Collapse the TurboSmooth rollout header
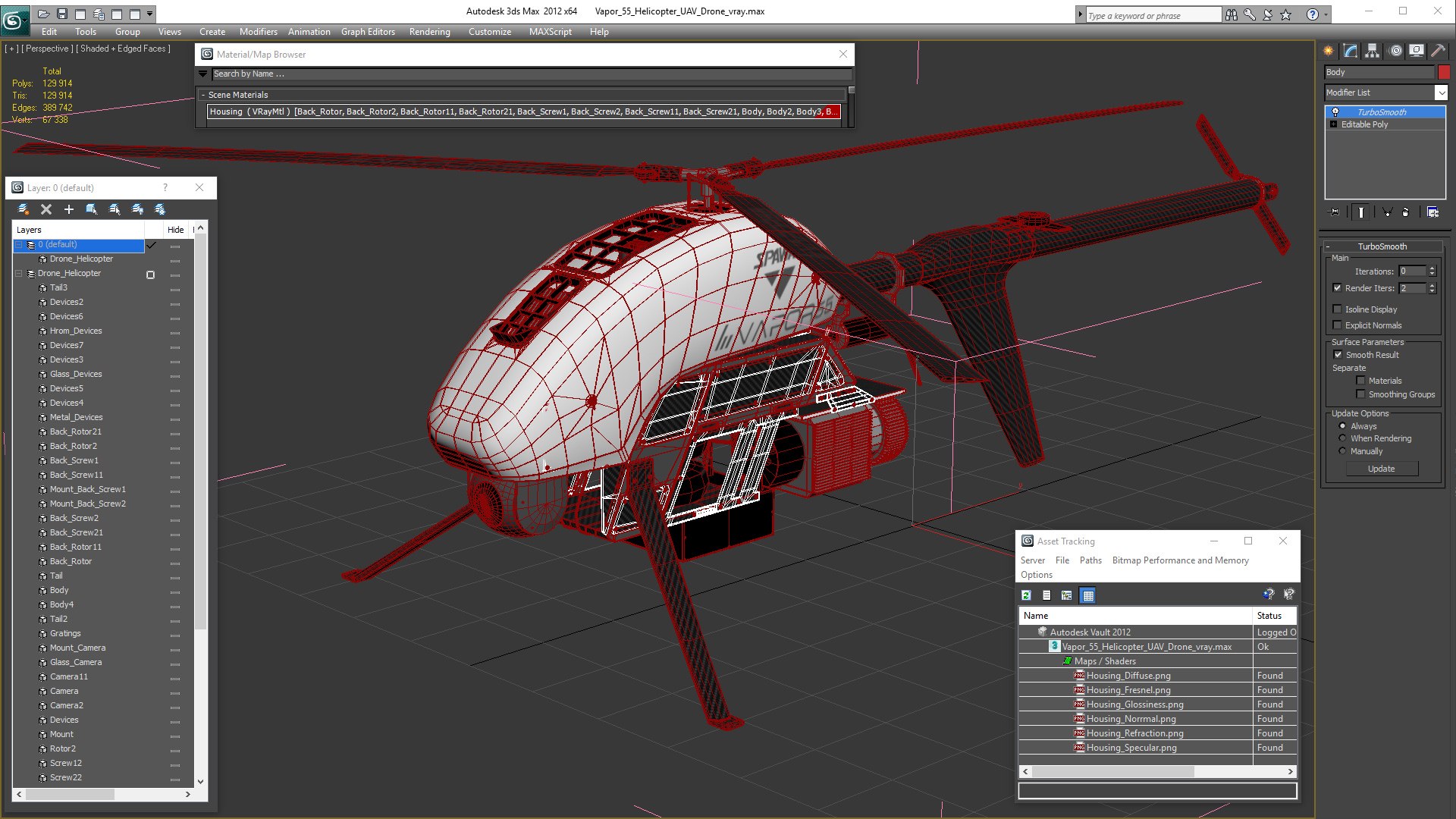1456x819 pixels. pos(1382,246)
